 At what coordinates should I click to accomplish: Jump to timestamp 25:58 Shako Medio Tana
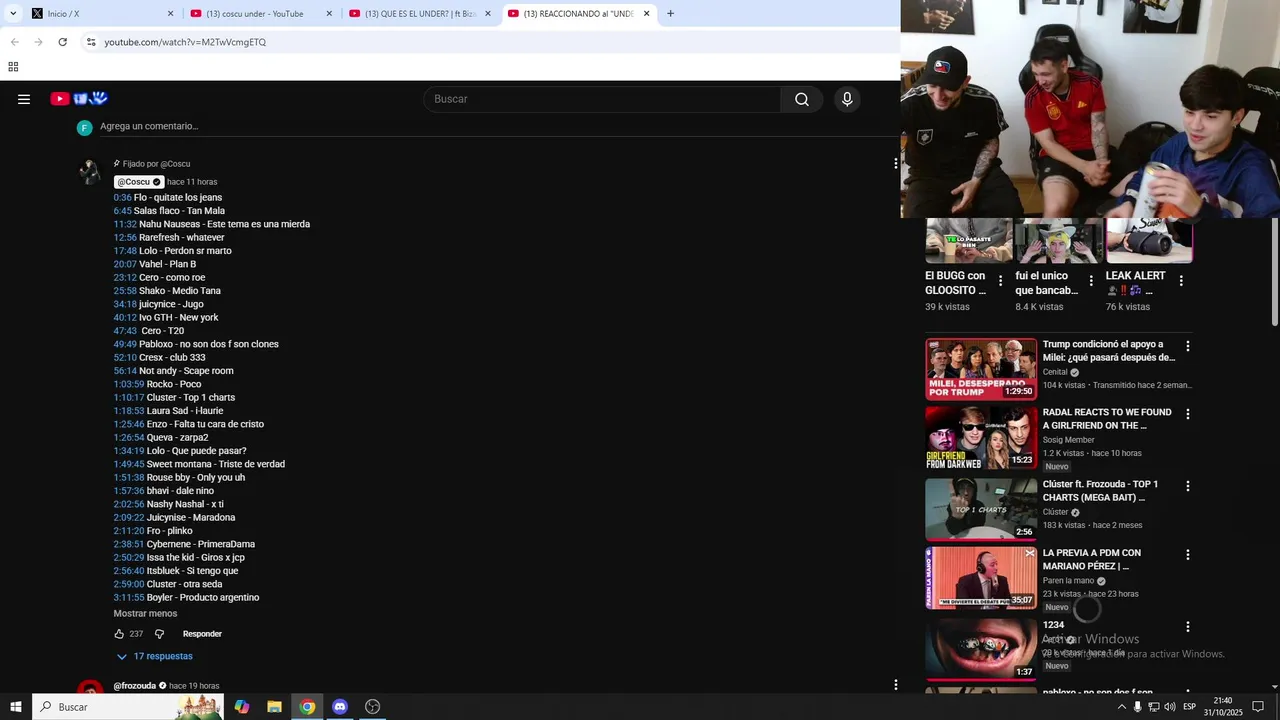tap(125, 291)
